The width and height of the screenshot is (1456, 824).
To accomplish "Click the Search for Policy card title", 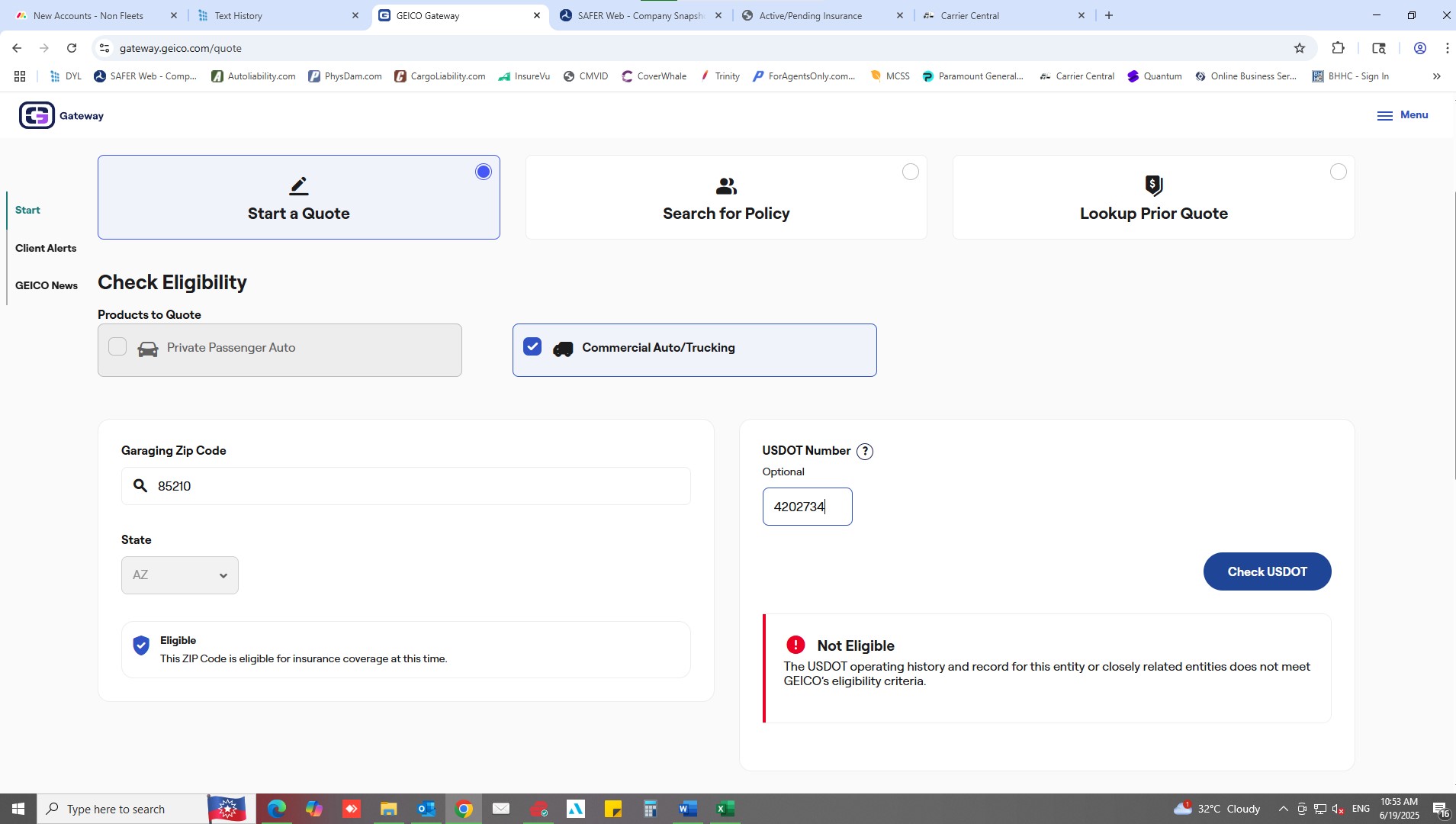I will pos(726,214).
